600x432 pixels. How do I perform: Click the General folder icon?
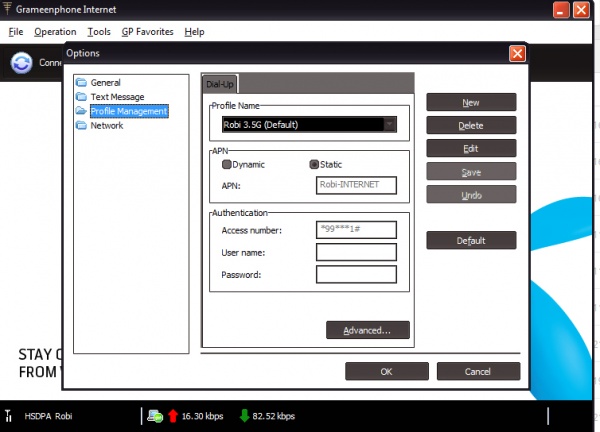81,82
